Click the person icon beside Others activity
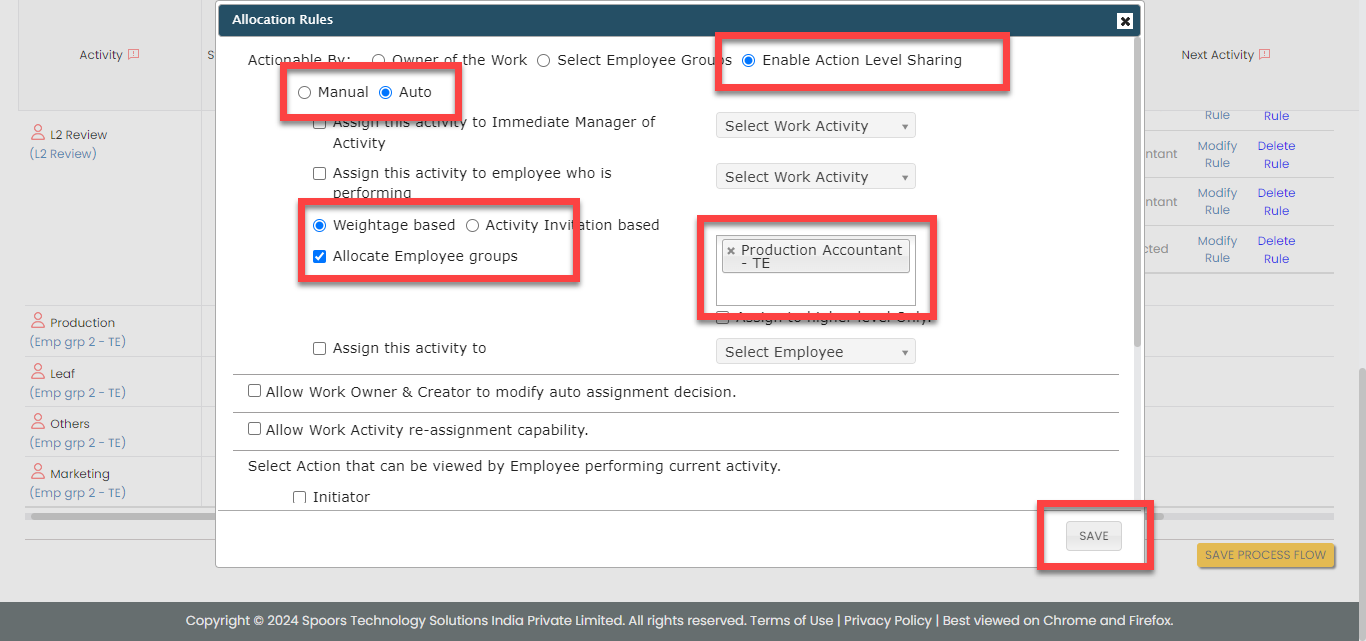The width and height of the screenshot is (1366, 641). click(x=38, y=422)
